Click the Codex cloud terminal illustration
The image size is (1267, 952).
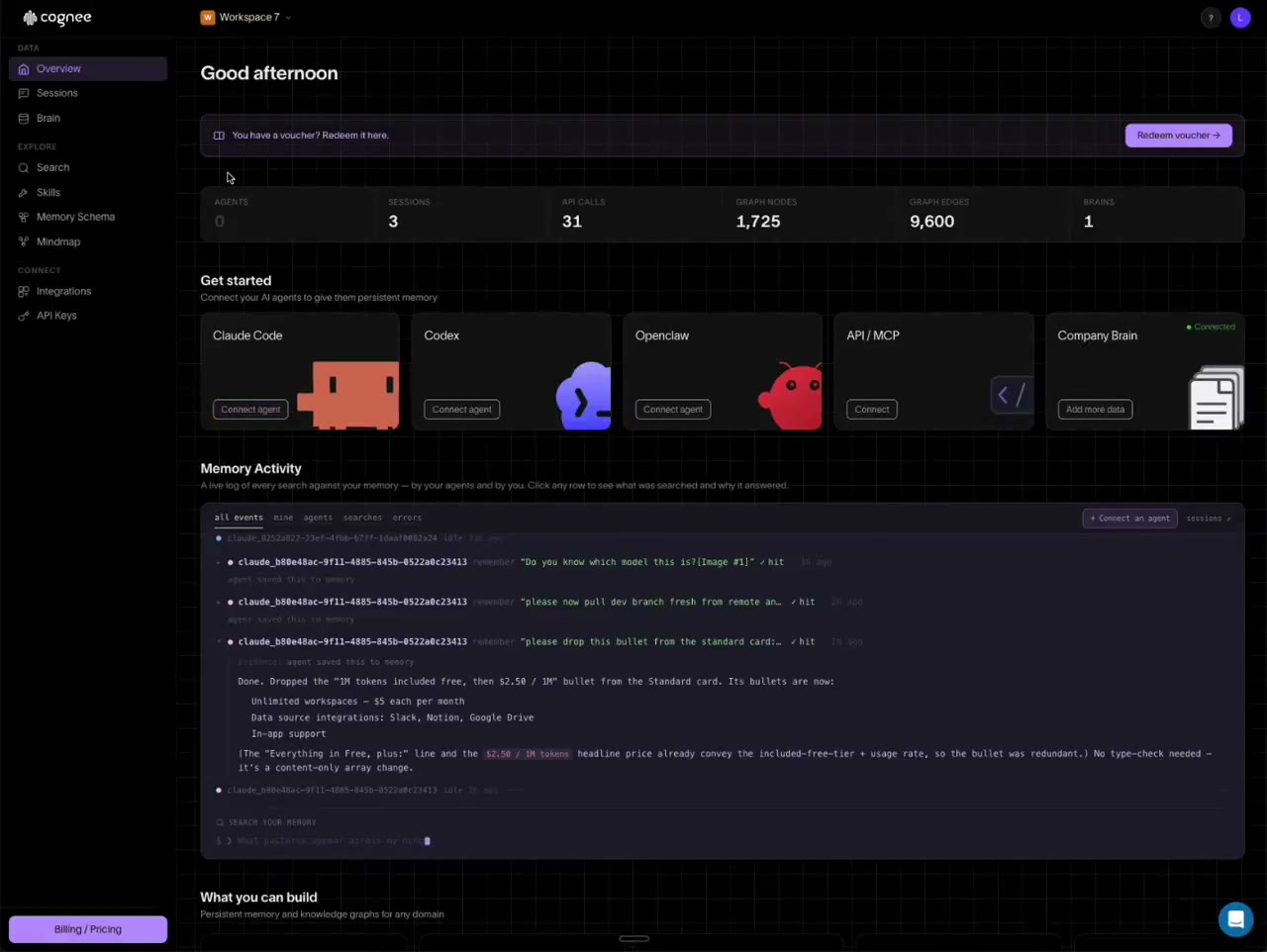tap(584, 396)
